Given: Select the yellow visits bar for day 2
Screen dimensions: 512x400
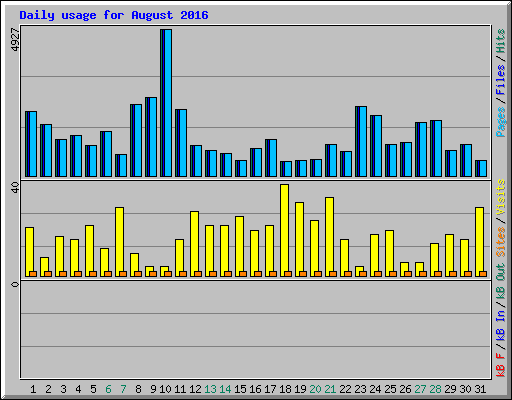Looking at the screenshot, I should (x=45, y=267).
